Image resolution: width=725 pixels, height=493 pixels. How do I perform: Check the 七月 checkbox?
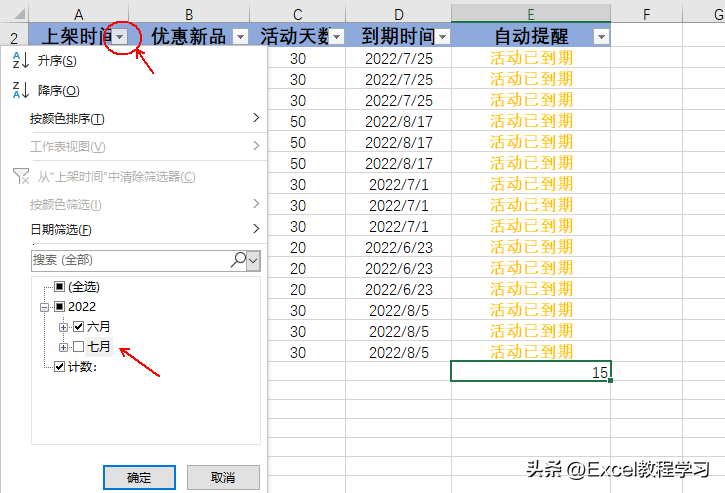point(79,346)
